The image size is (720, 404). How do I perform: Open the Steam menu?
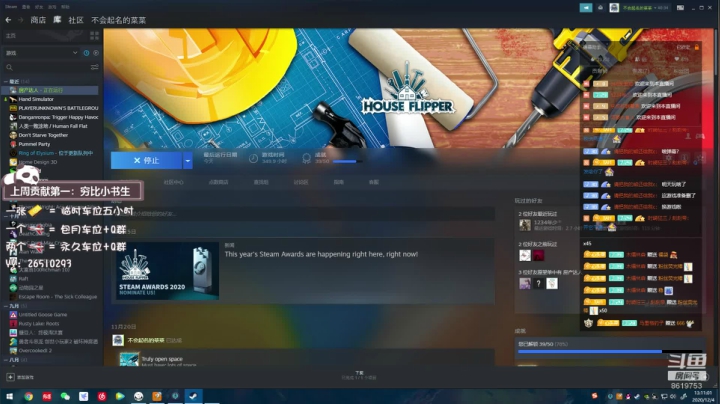11,7
